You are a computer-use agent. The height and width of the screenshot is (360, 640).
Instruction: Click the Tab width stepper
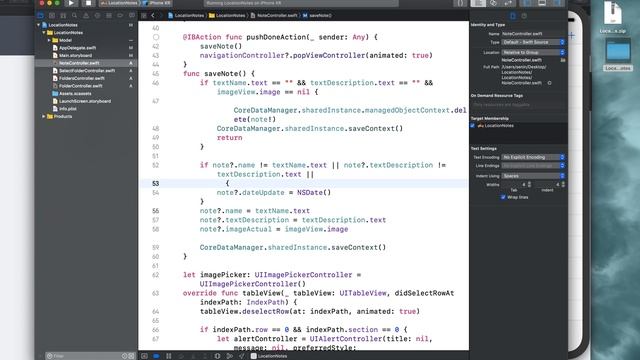tap(529, 184)
